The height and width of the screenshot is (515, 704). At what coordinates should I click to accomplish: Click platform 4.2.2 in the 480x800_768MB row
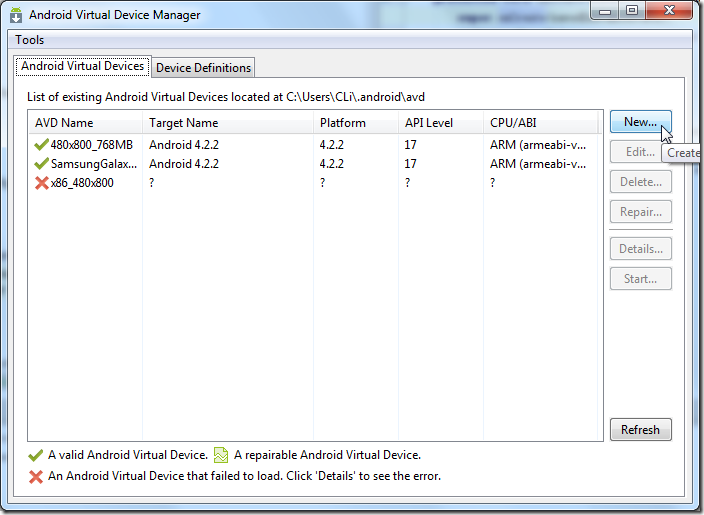pyautogui.click(x=331, y=145)
